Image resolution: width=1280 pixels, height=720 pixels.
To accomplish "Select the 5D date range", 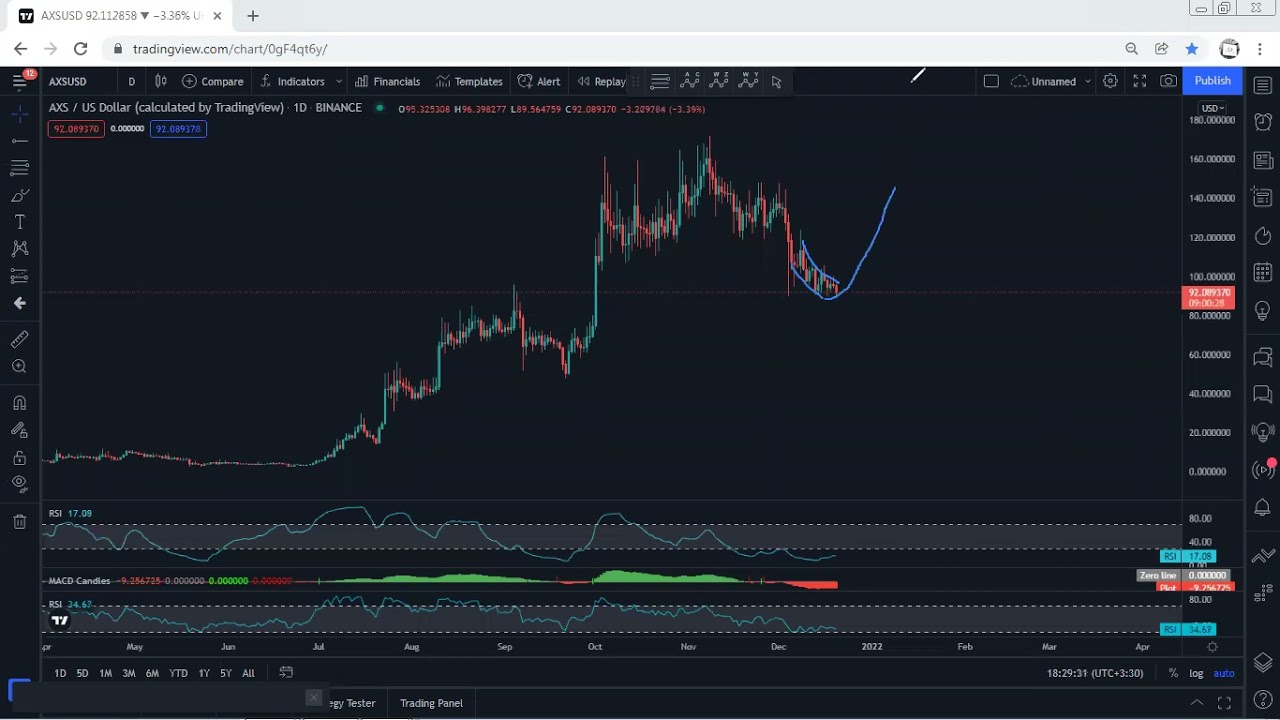I will tap(82, 673).
